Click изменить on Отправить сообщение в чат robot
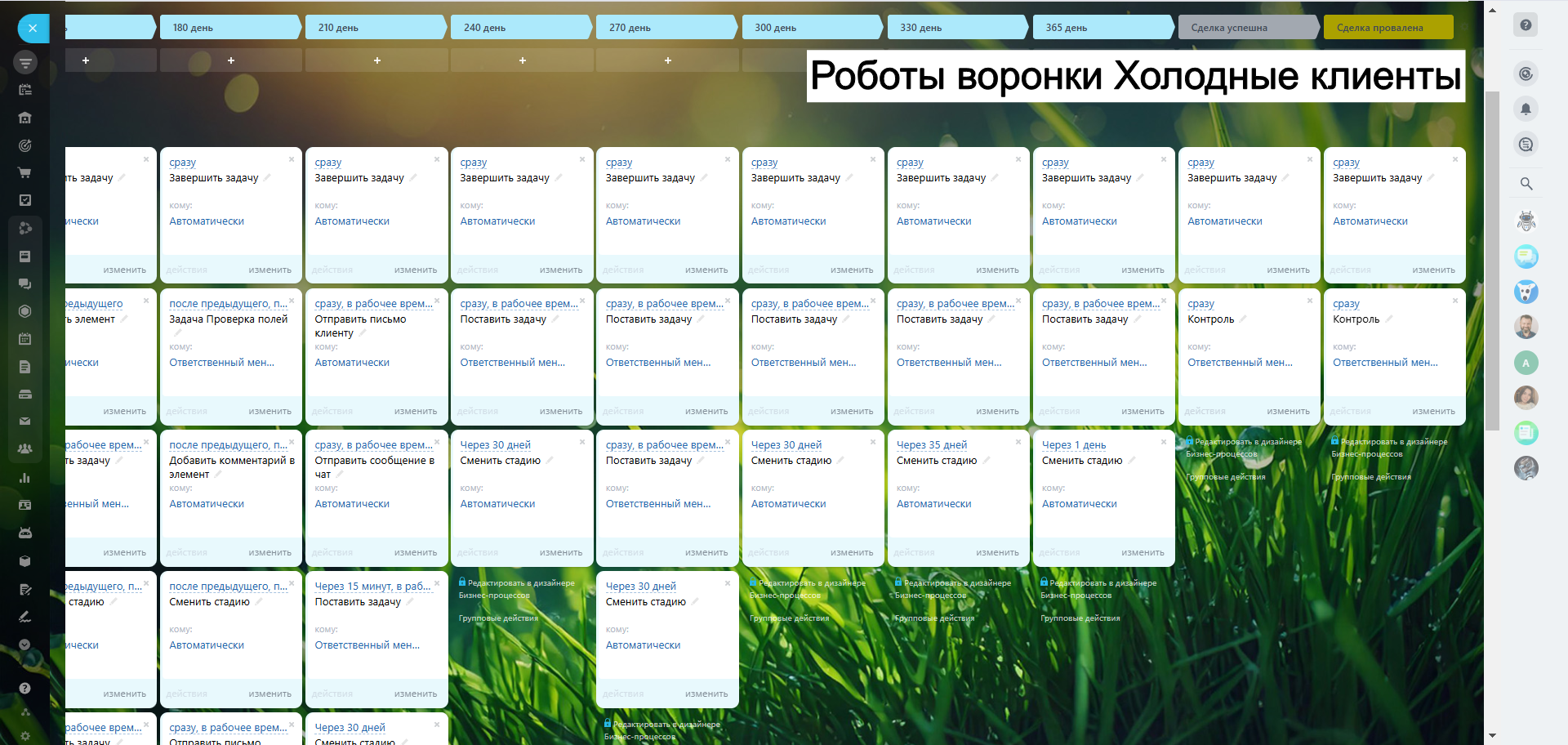Image resolution: width=1568 pixels, height=745 pixels. [415, 553]
